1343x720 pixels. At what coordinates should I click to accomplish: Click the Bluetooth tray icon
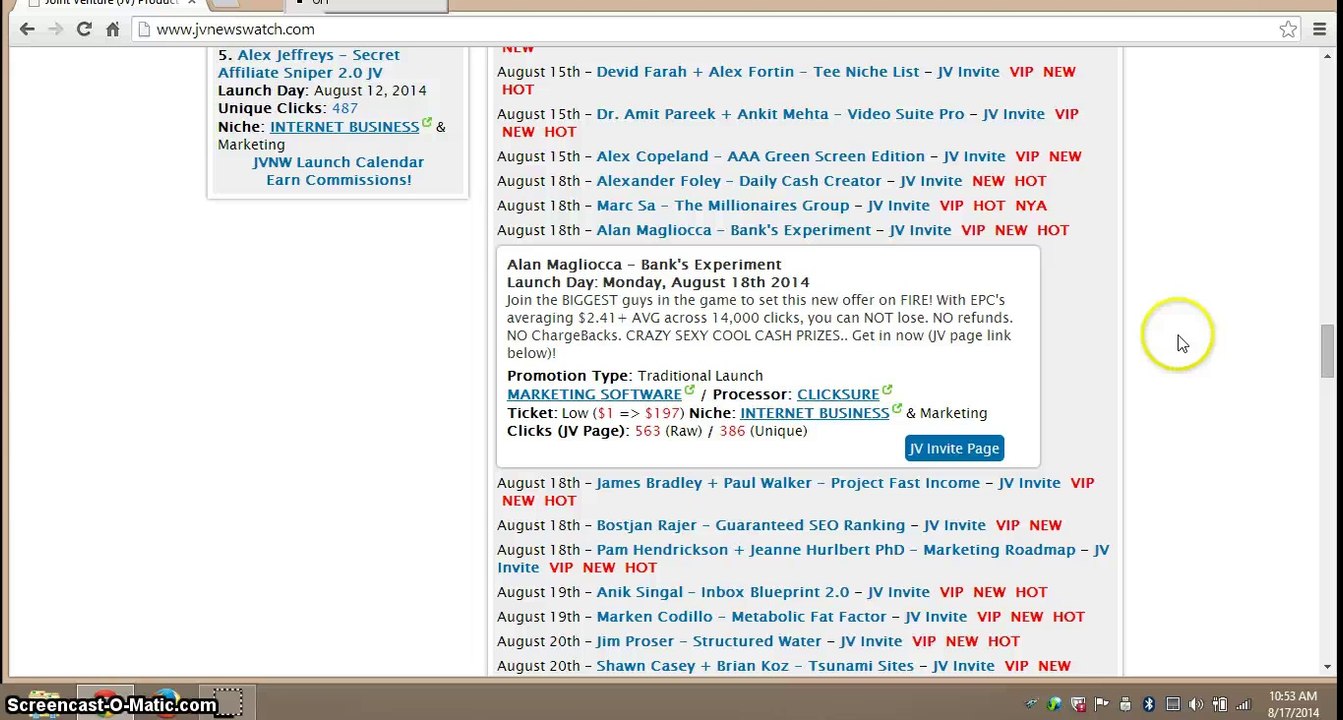tap(1149, 704)
